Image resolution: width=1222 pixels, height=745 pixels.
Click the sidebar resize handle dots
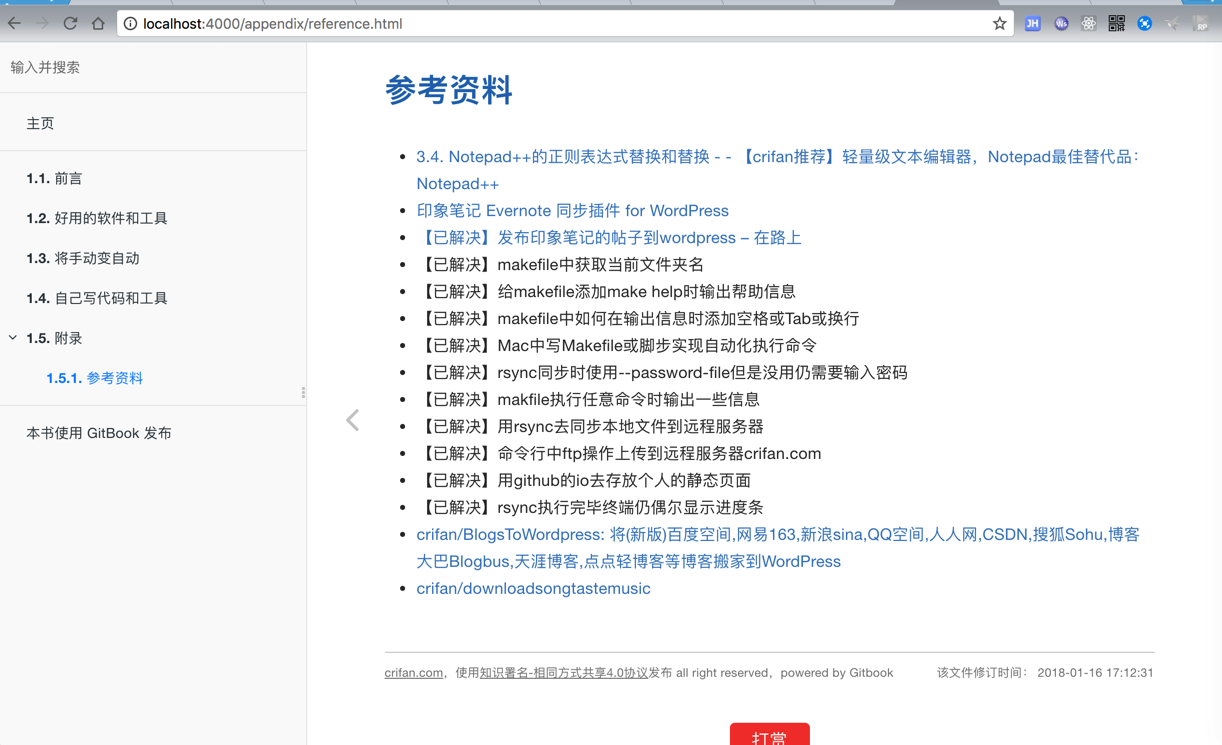click(x=303, y=392)
